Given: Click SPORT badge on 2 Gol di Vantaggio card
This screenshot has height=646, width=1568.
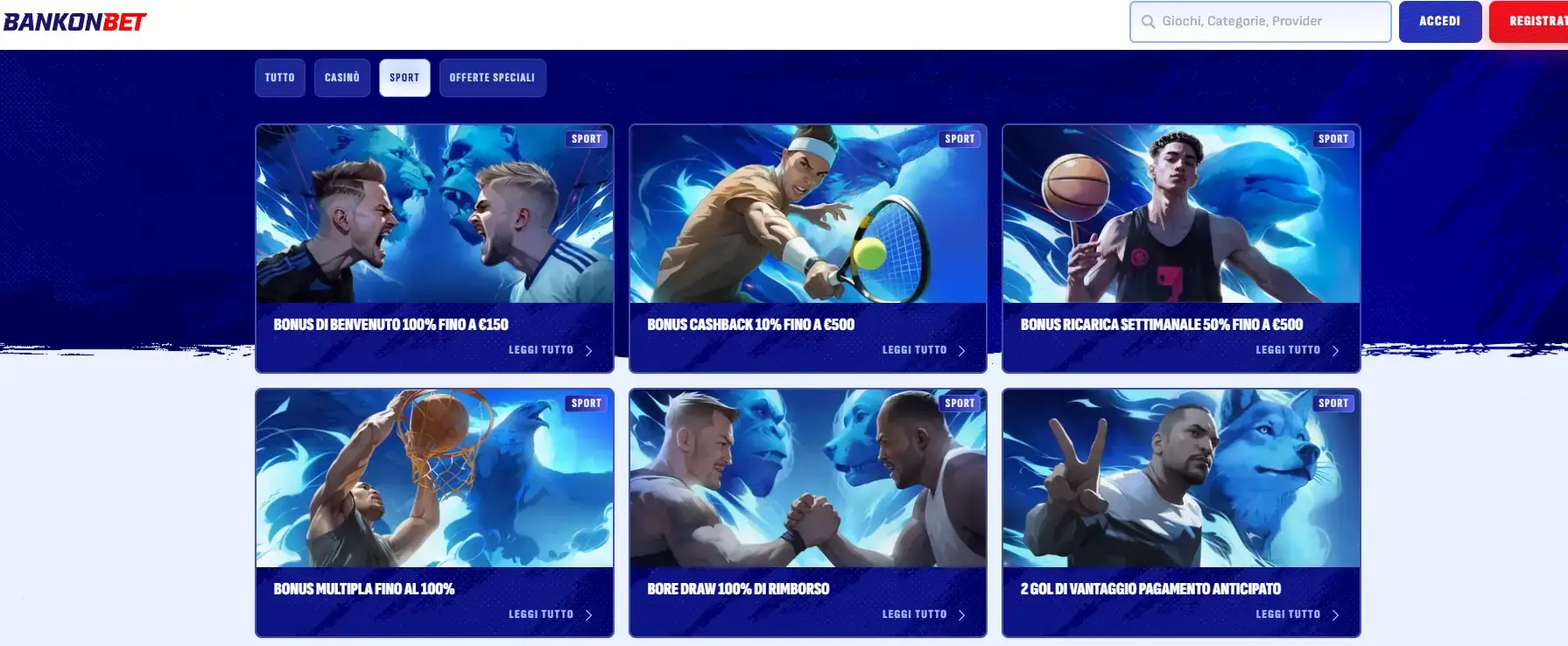Looking at the screenshot, I should (x=1333, y=404).
